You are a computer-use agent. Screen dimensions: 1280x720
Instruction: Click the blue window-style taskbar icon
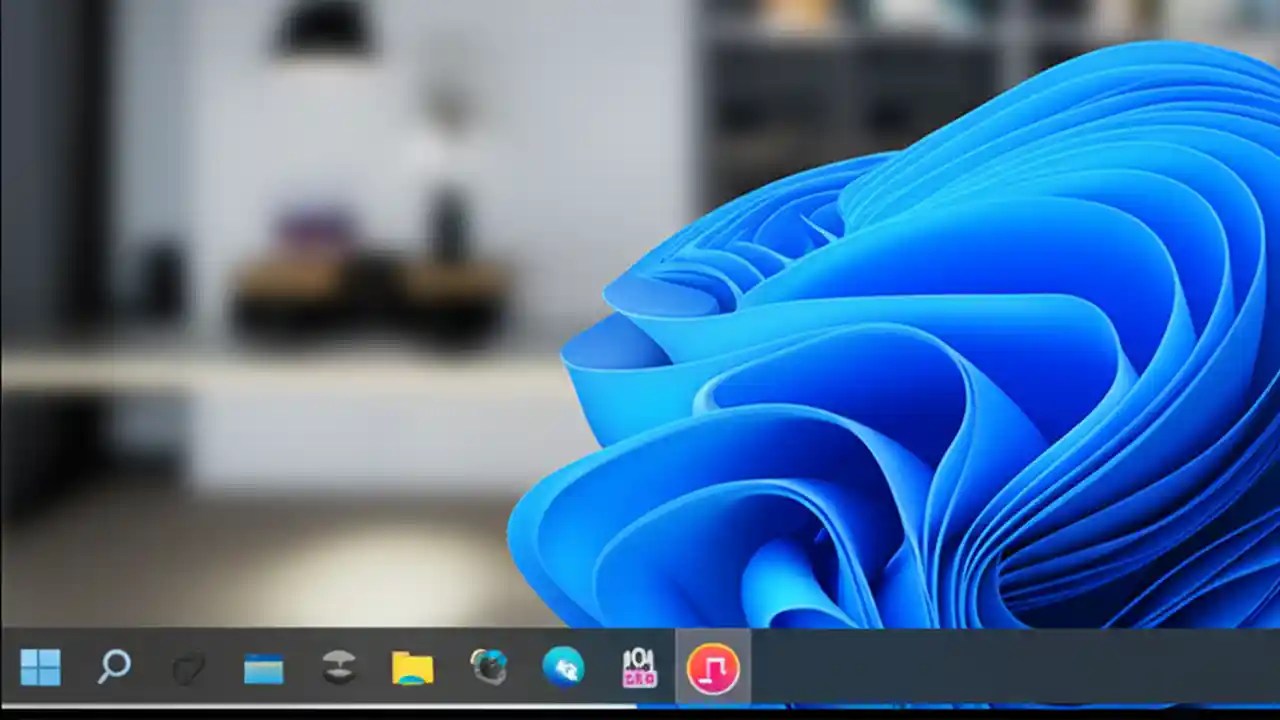click(x=264, y=667)
